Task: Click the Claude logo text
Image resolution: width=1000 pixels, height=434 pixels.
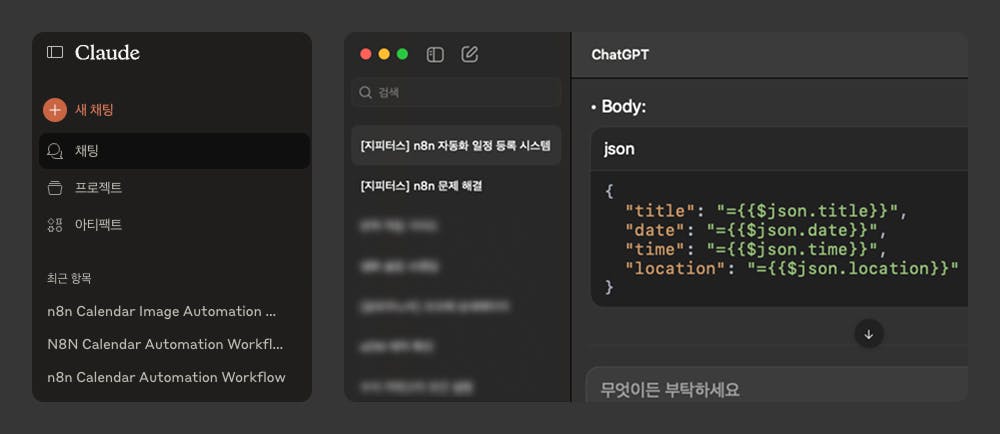Action: click(x=107, y=53)
